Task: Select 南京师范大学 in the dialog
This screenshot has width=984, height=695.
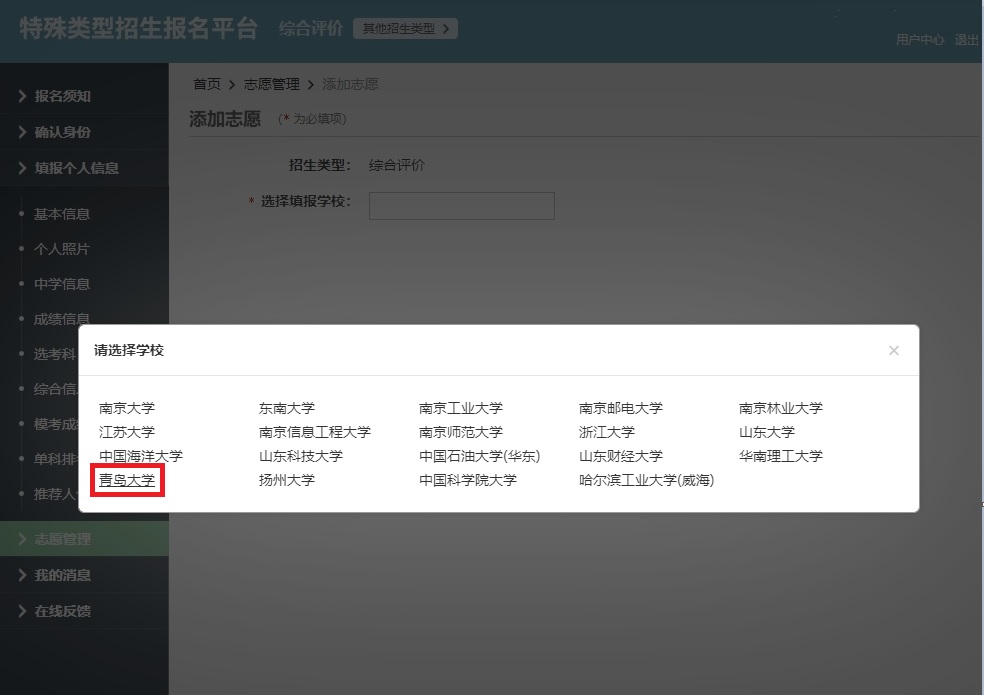Action: [461, 432]
